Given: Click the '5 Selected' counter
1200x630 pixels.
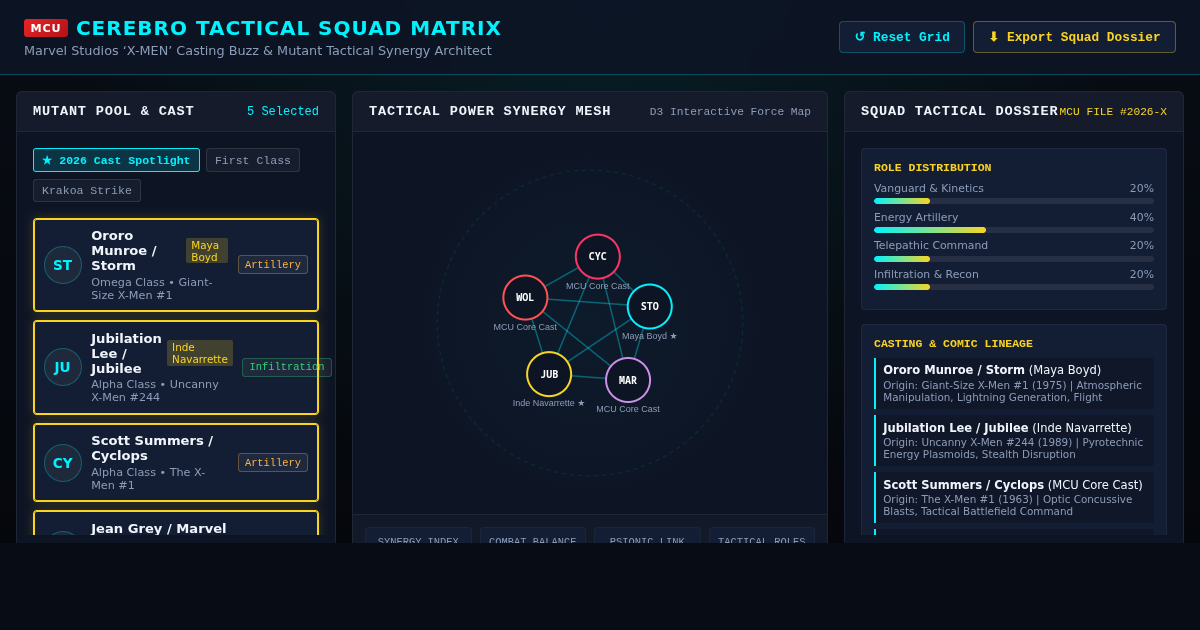Looking at the screenshot, I should [283, 112].
